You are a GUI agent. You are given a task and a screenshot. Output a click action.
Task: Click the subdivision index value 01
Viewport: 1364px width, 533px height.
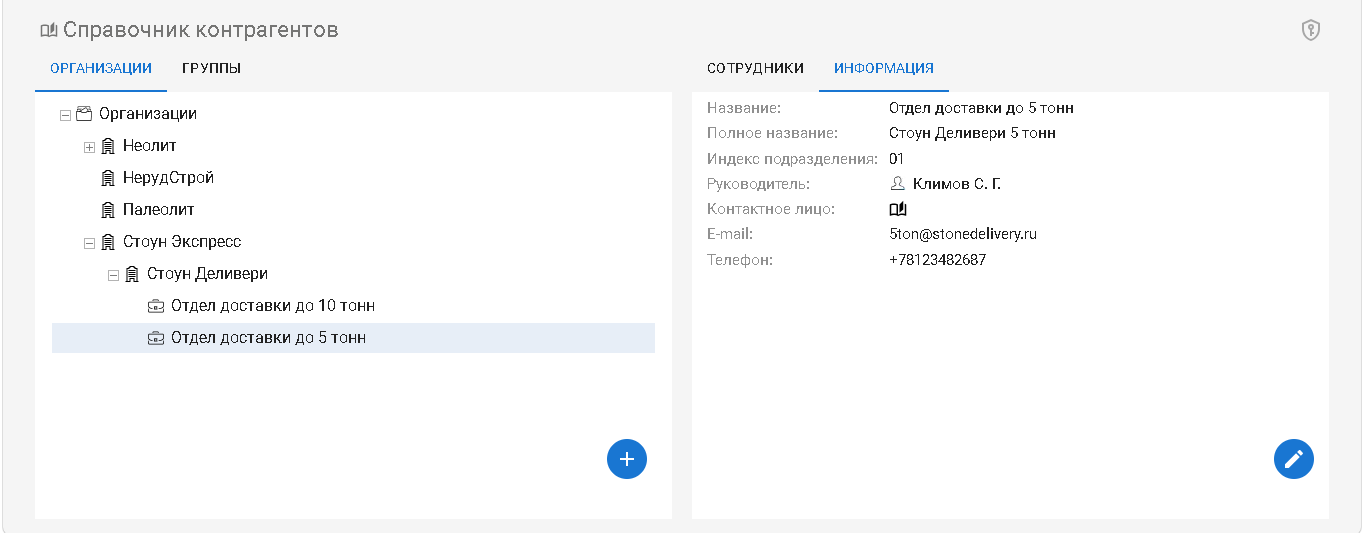(x=896, y=159)
